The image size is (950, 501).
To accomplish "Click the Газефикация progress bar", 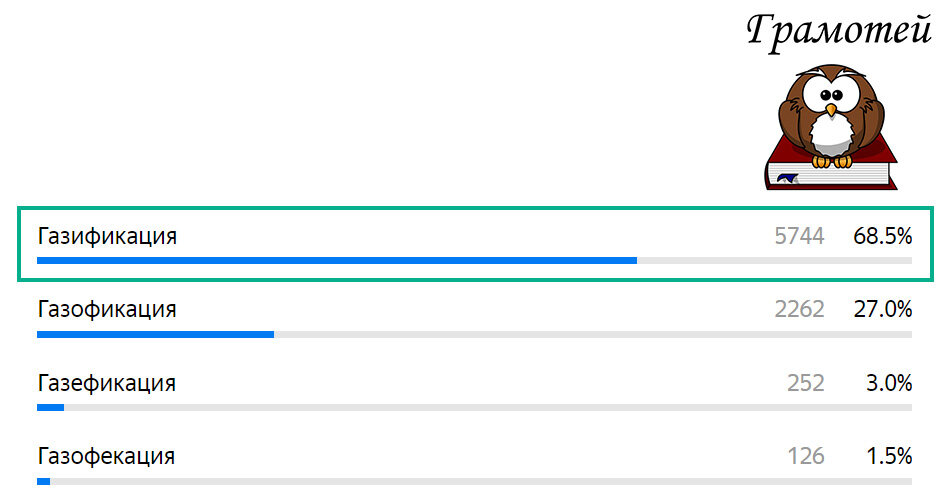I will tap(474, 408).
